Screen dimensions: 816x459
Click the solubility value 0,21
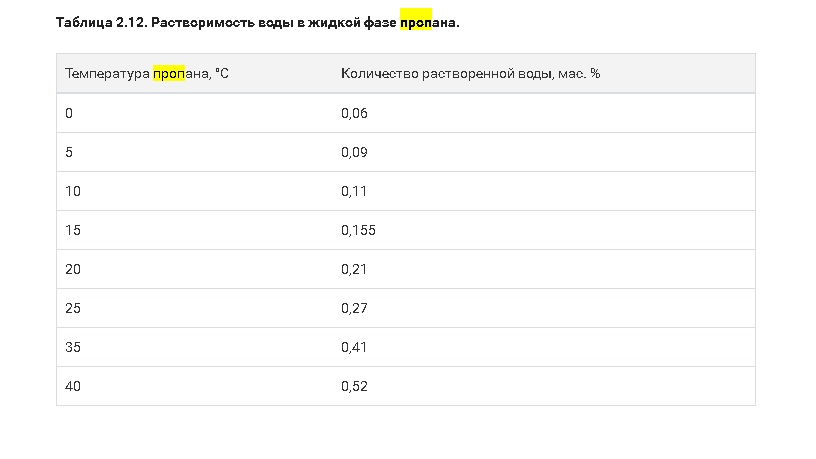355,269
